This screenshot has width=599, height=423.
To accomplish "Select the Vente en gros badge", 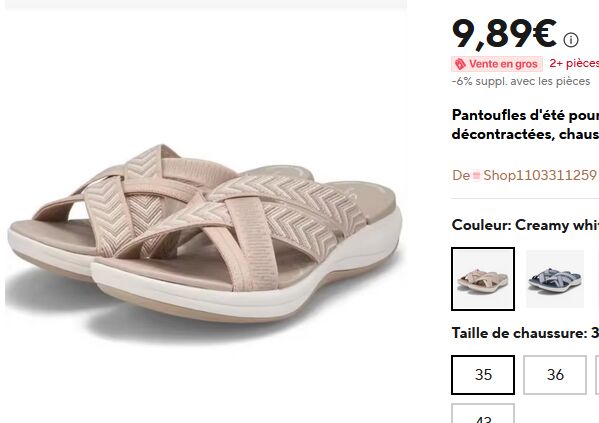I will (x=497, y=64).
